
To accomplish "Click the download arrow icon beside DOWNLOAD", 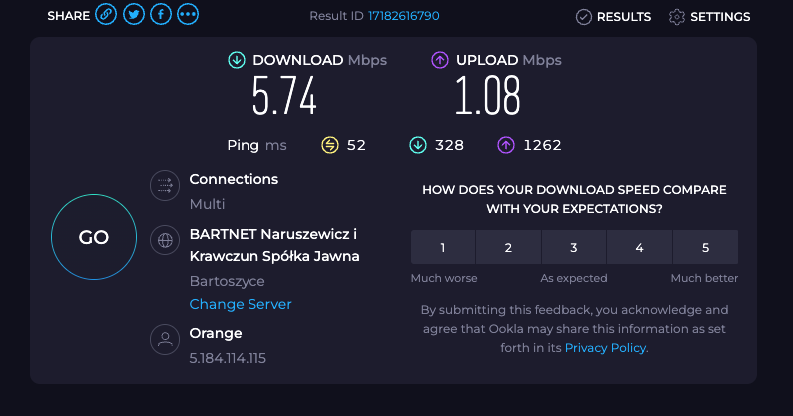I will point(237,60).
